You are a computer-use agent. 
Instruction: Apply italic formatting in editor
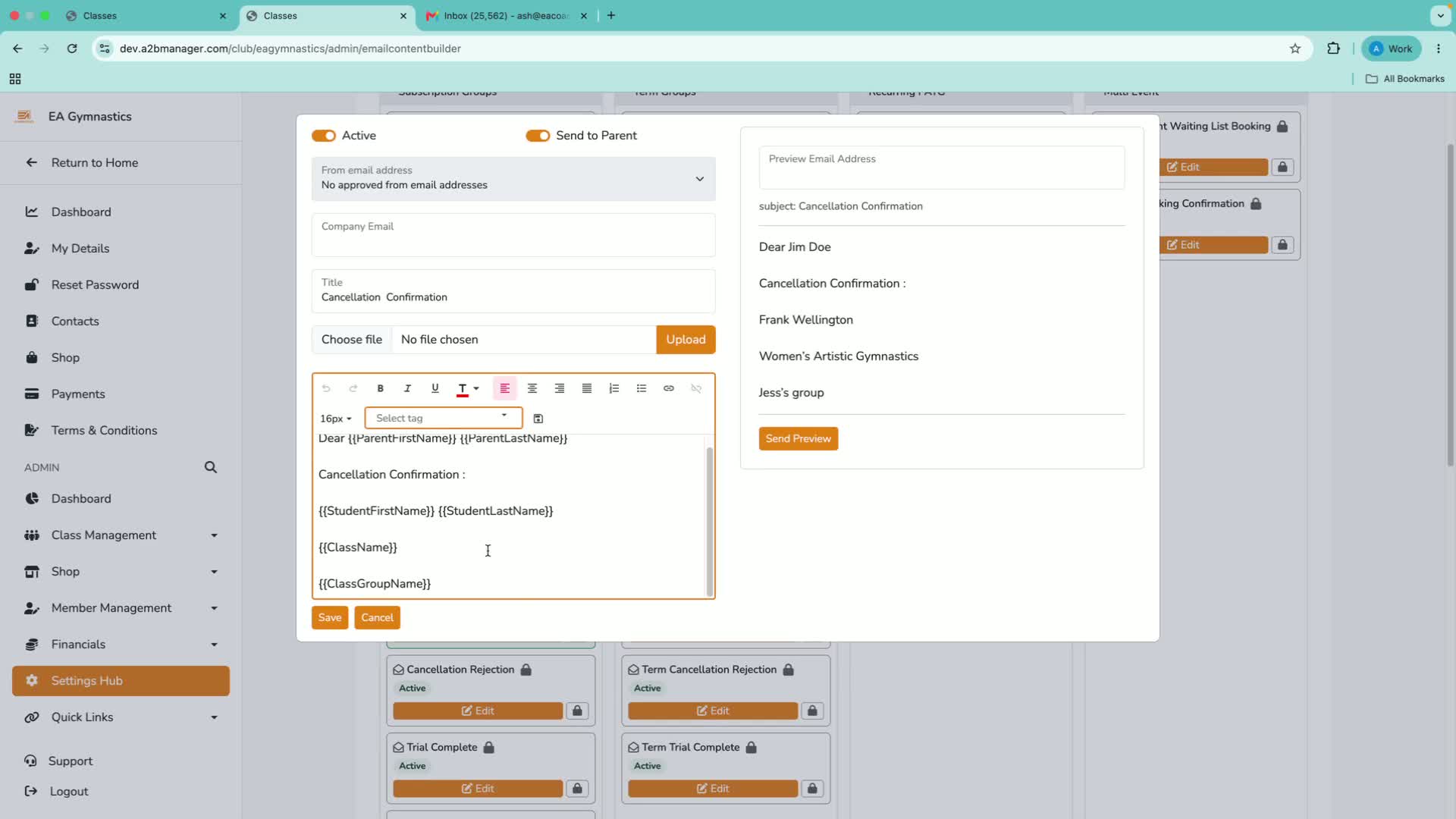click(x=407, y=388)
